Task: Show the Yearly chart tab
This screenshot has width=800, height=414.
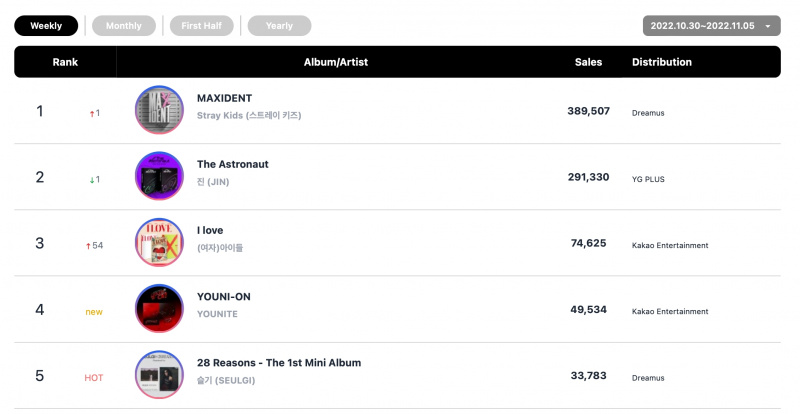Action: tap(279, 26)
